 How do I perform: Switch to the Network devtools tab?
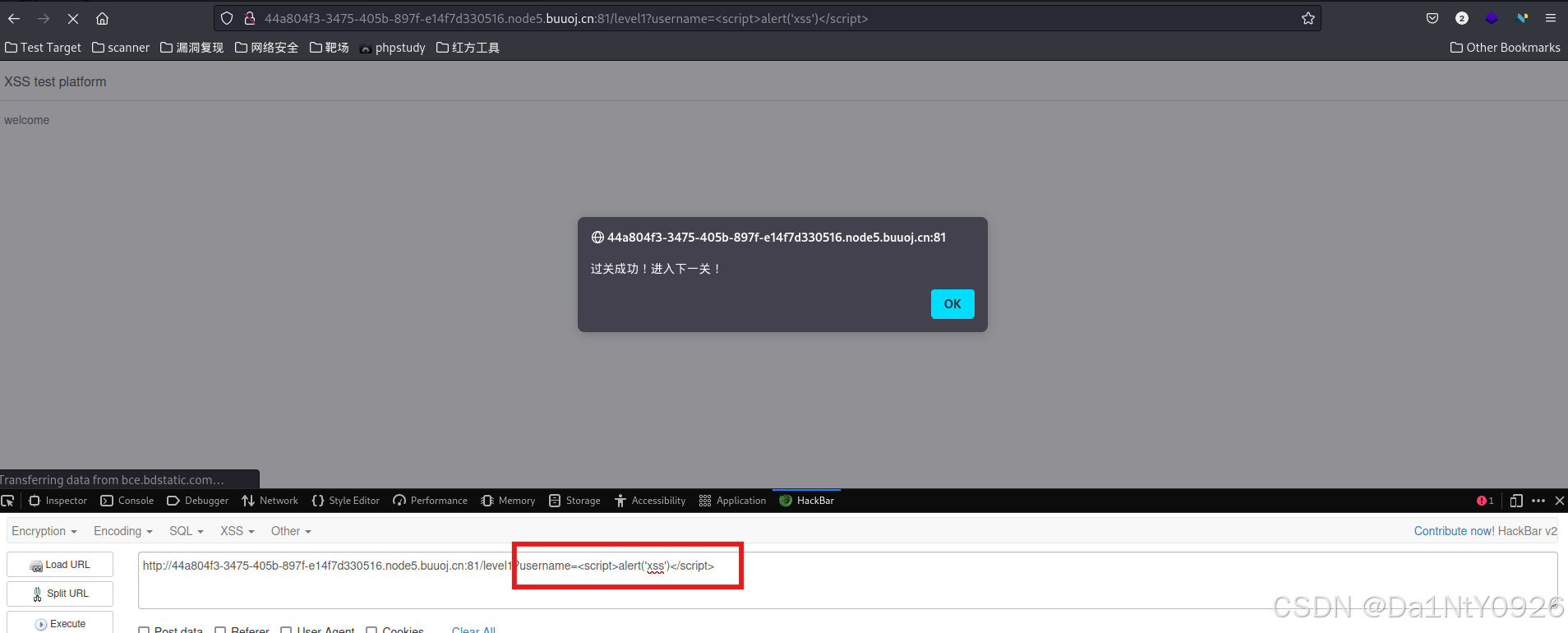[270, 501]
